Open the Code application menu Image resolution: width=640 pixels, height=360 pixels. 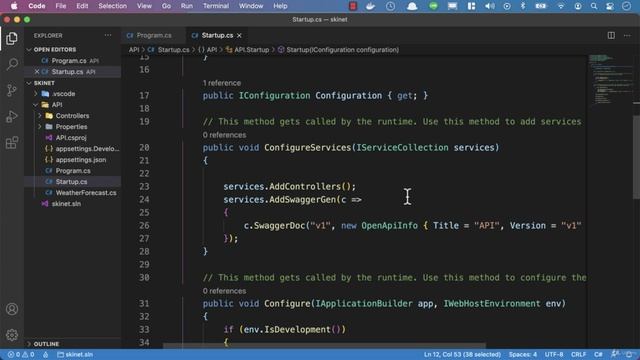[x=37, y=6]
